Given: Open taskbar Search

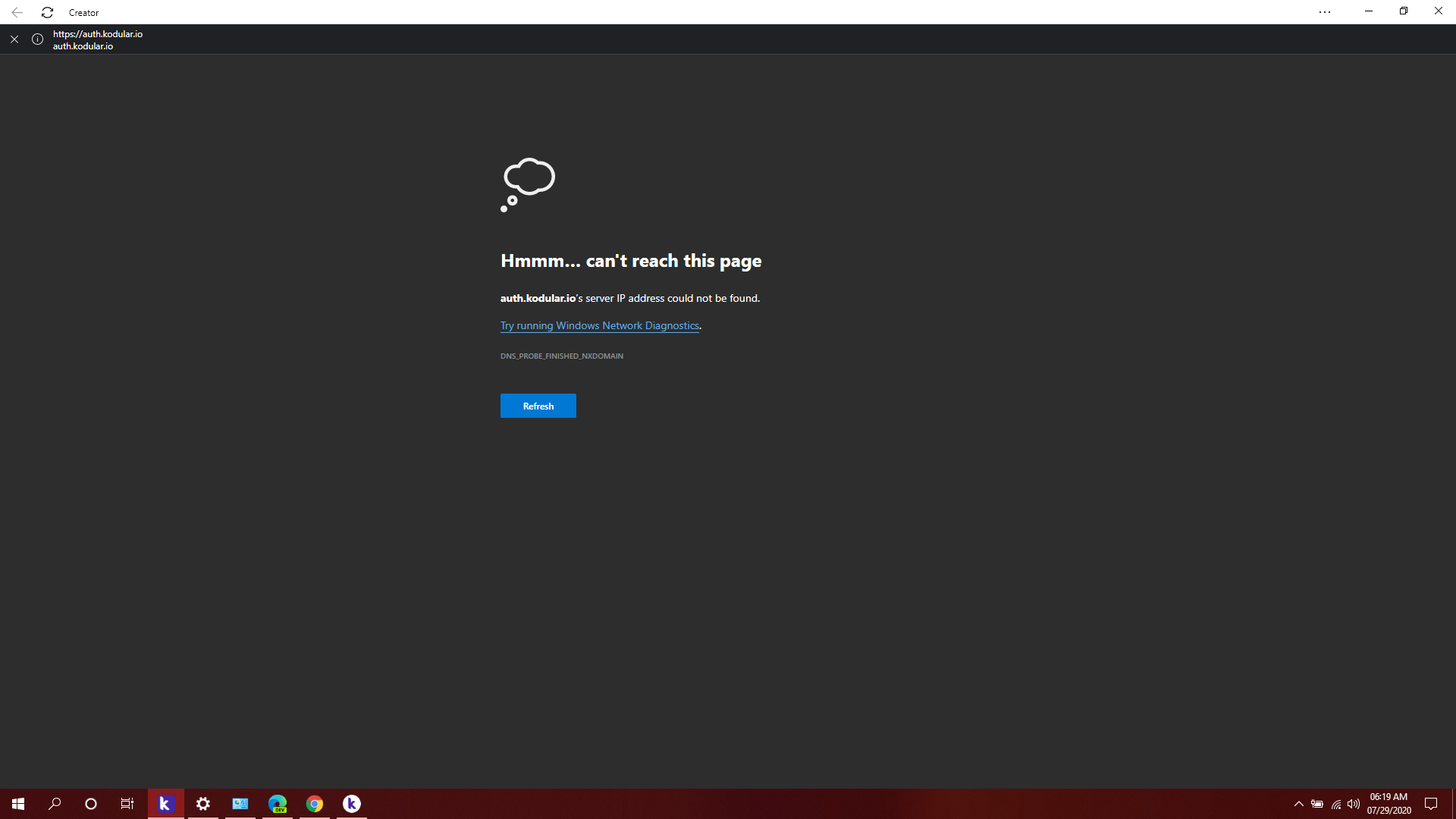Looking at the screenshot, I should (x=55, y=804).
